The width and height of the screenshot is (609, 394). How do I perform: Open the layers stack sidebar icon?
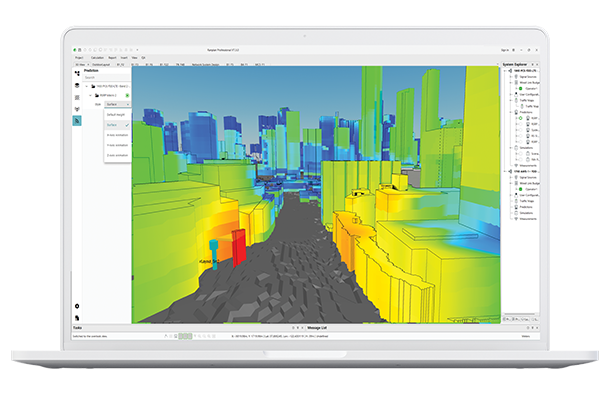tap(77, 85)
